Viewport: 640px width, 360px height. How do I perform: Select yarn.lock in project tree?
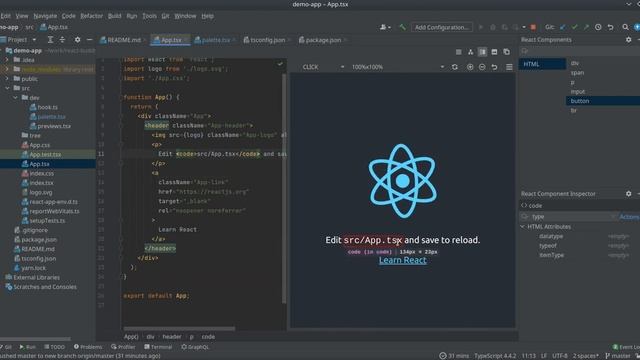(30, 268)
